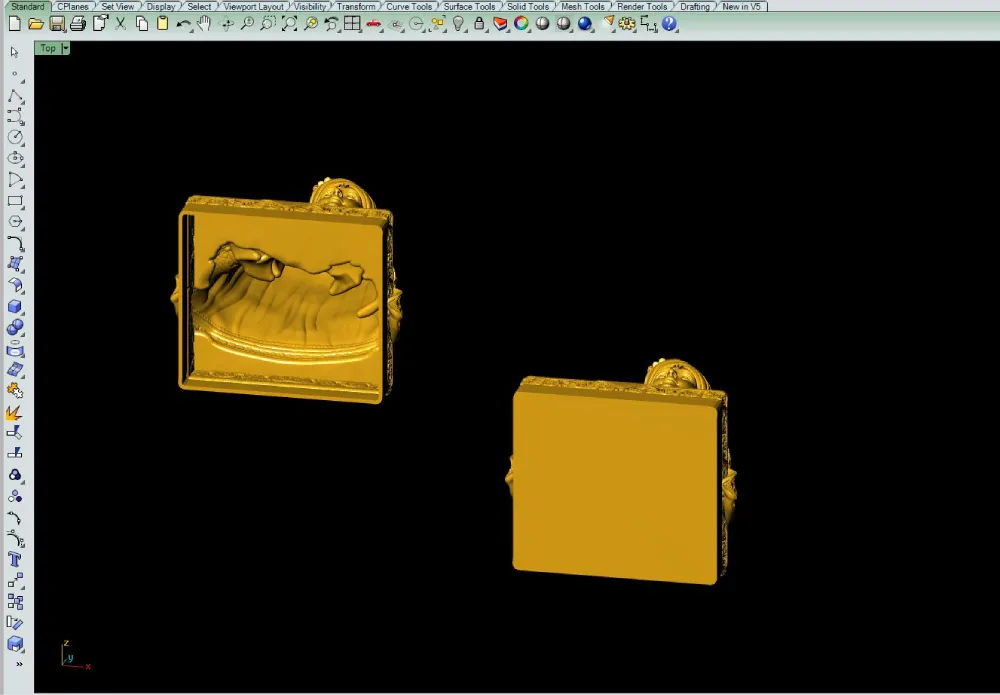Open the Display tab
This screenshot has width=1000, height=695.
161,6
